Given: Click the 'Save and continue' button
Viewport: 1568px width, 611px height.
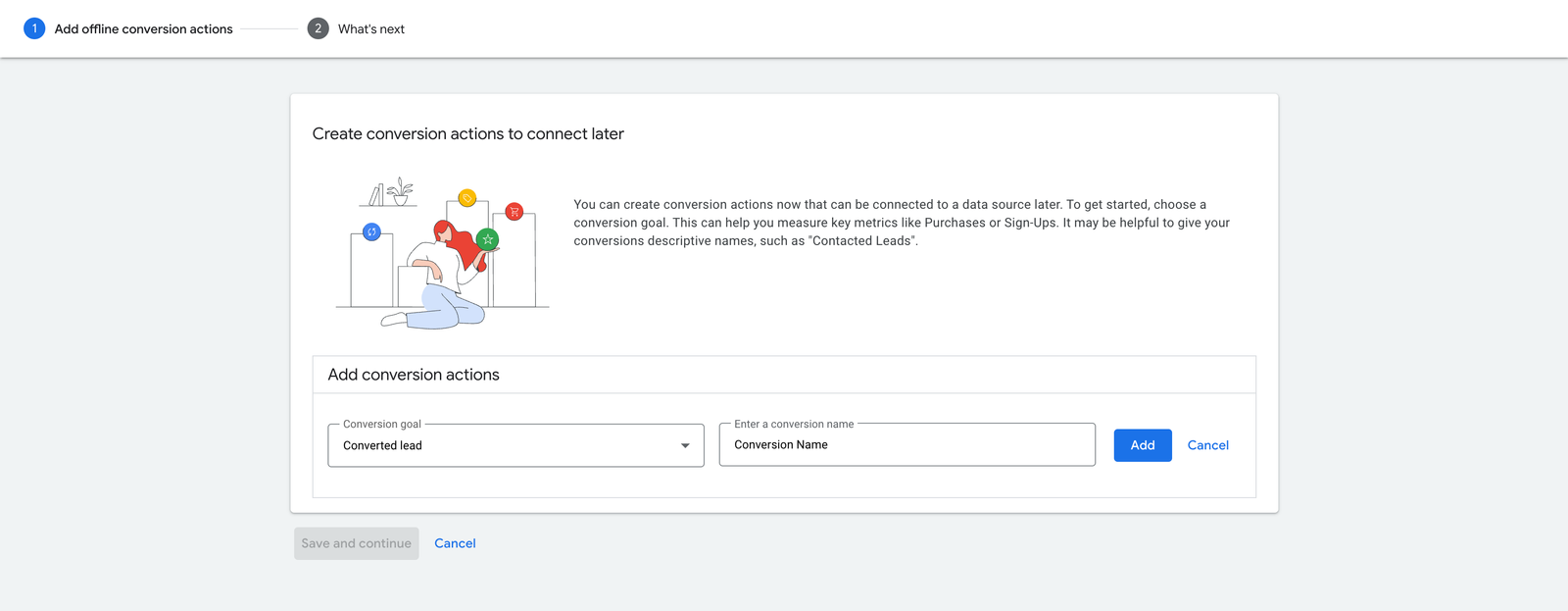Looking at the screenshot, I should coord(357,543).
